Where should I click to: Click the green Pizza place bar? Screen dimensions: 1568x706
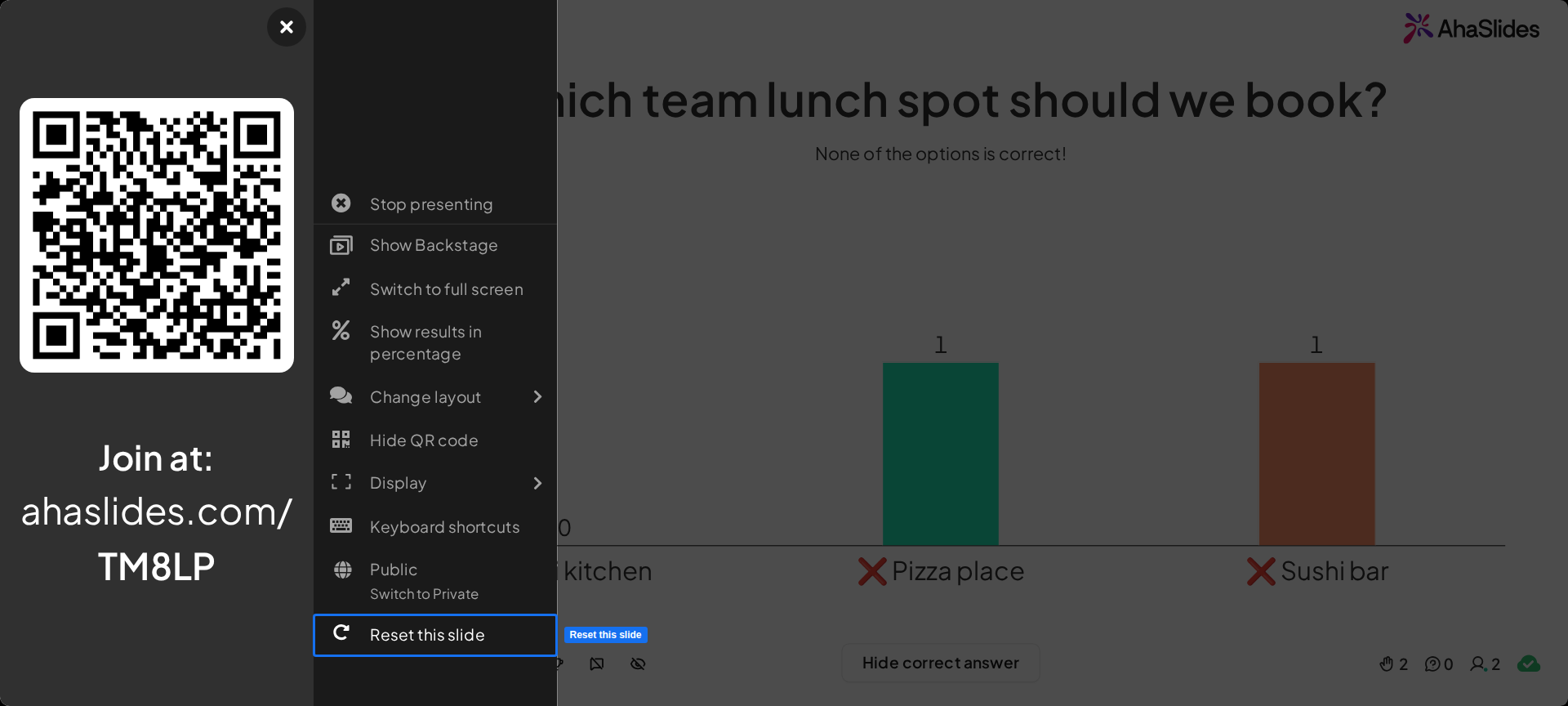[x=941, y=454]
